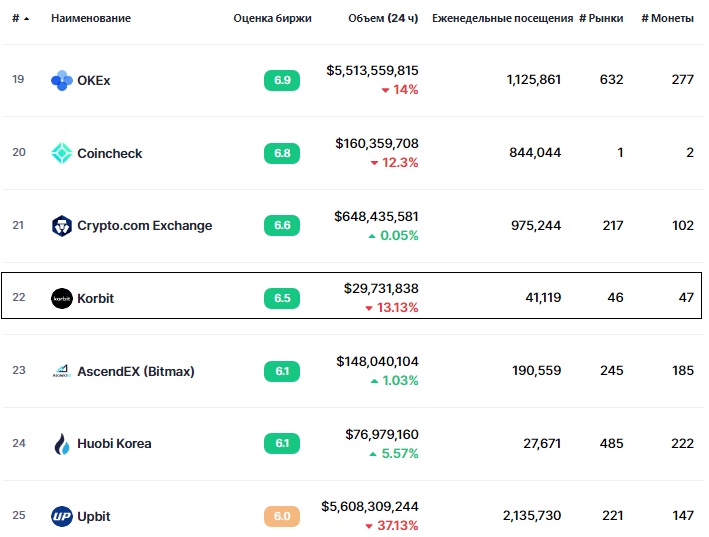This screenshot has height=537, width=709.
Task: Sort by the # rank column header
Action: click(16, 18)
